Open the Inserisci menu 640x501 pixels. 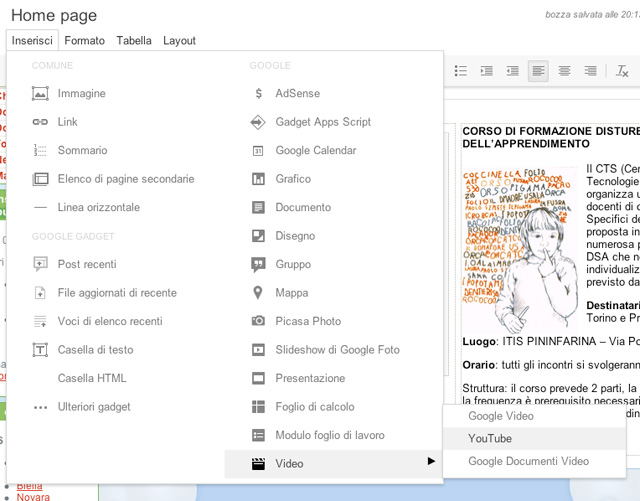click(x=32, y=41)
